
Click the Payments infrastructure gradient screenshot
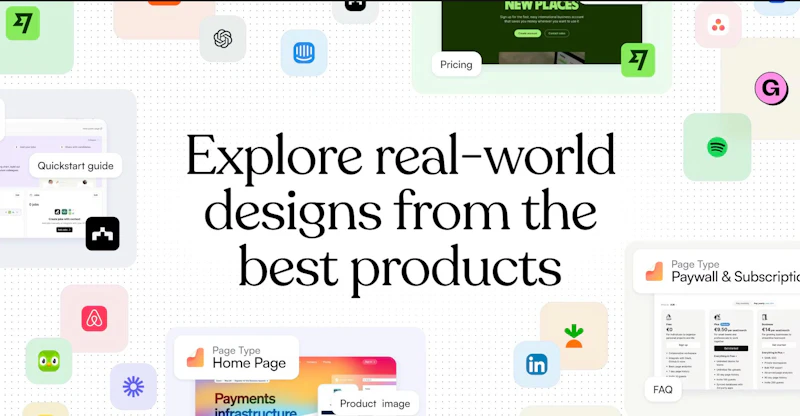coord(295,386)
